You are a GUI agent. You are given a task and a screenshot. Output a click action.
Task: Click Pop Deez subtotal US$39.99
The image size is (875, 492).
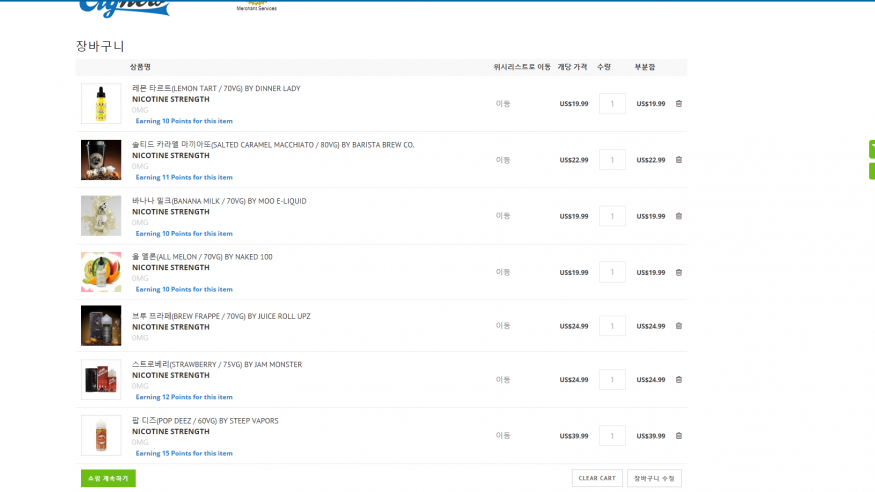pyautogui.click(x=651, y=436)
